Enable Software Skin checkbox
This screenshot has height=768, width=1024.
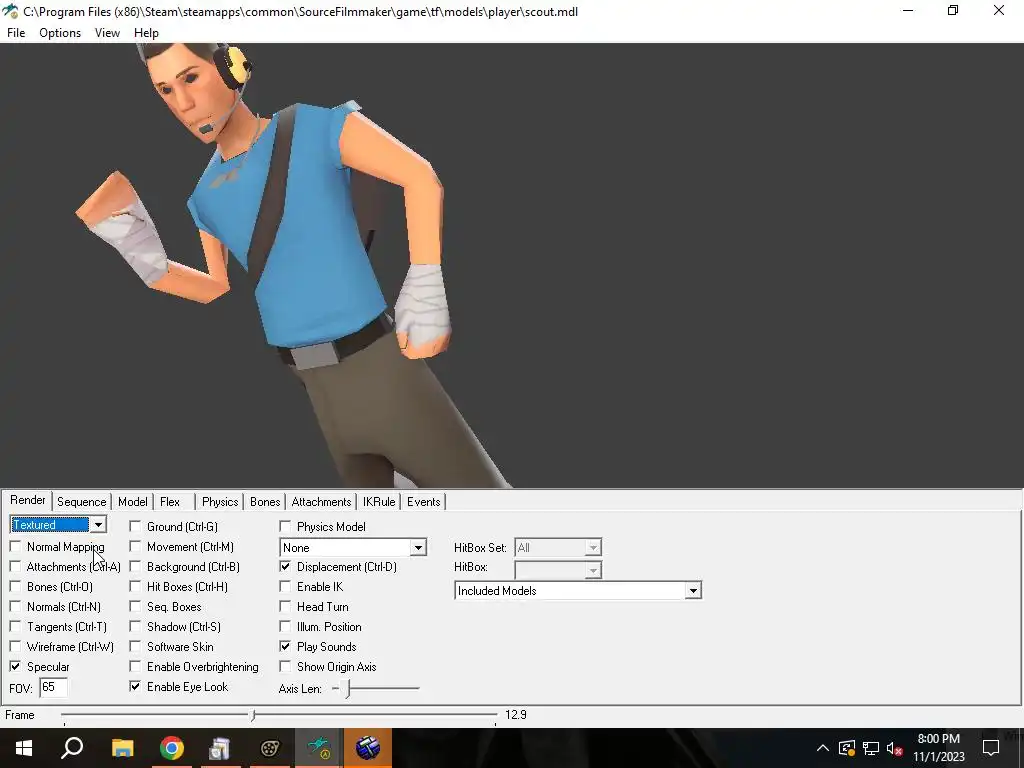click(135, 647)
